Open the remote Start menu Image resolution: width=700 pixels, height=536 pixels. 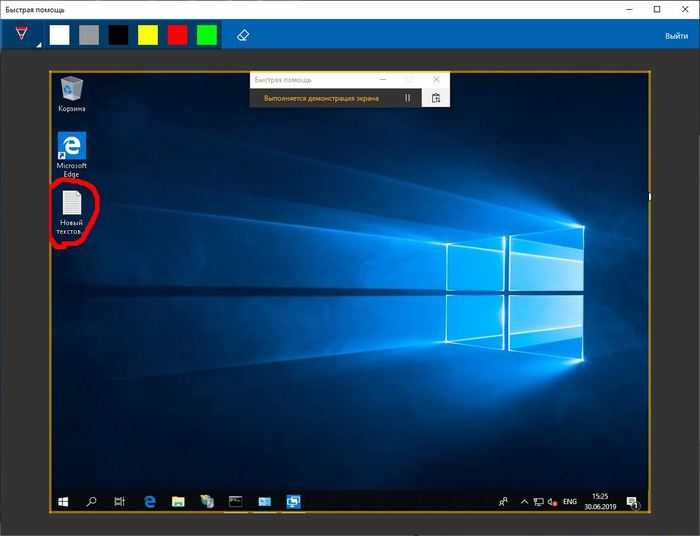click(63, 502)
